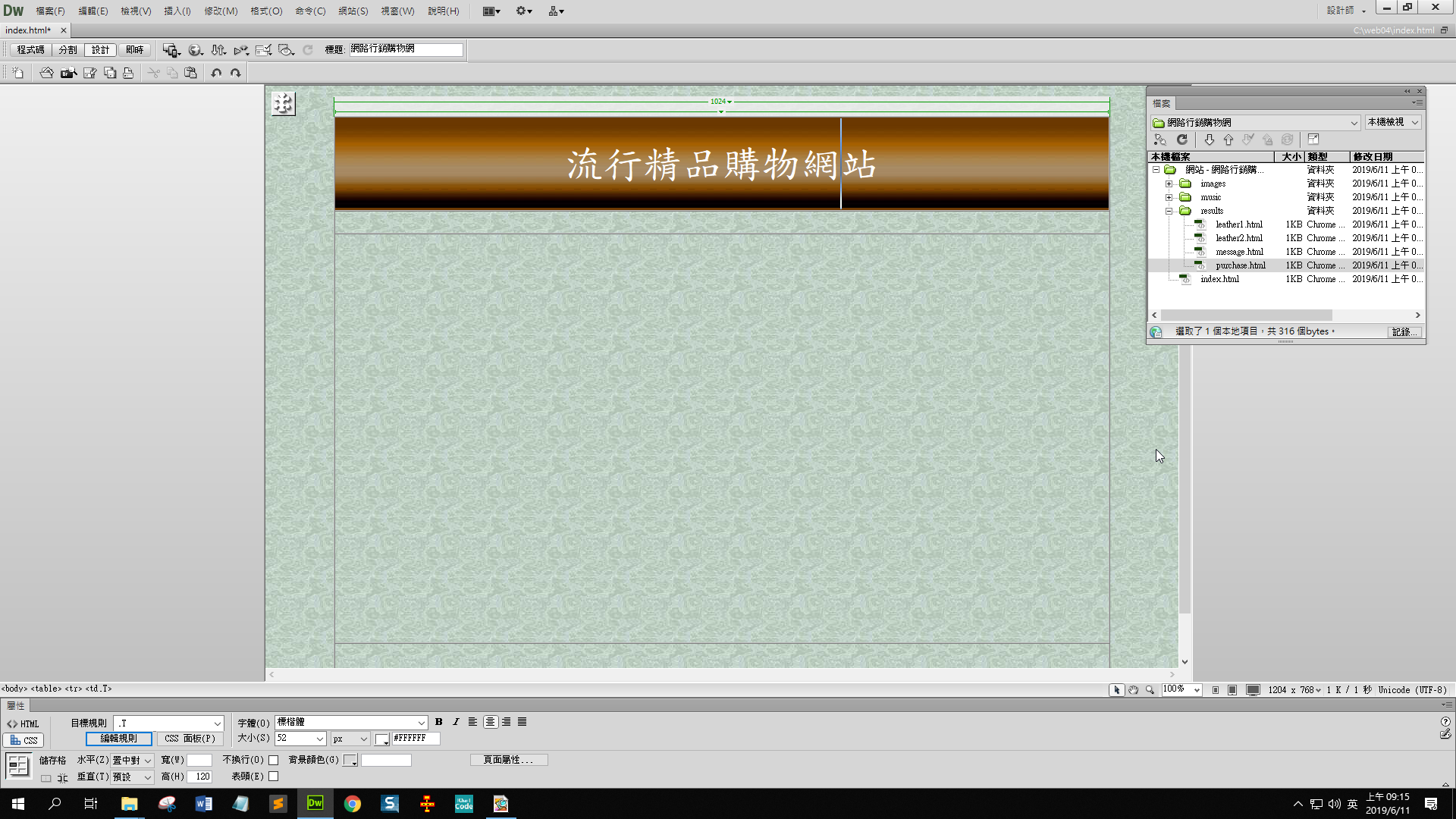Enable the No Wrap (不換行) checkbox

point(274,760)
